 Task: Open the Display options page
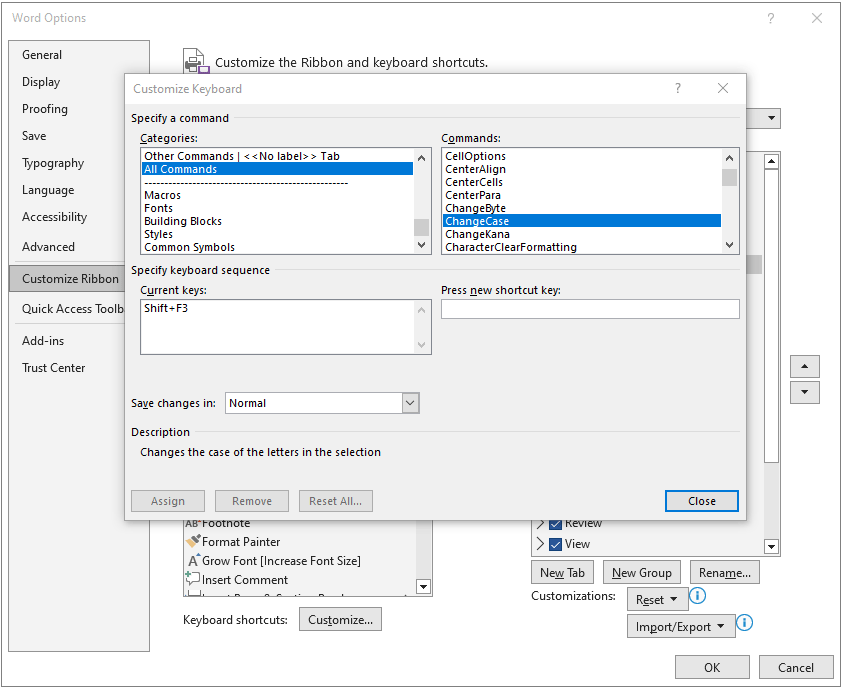coord(41,82)
